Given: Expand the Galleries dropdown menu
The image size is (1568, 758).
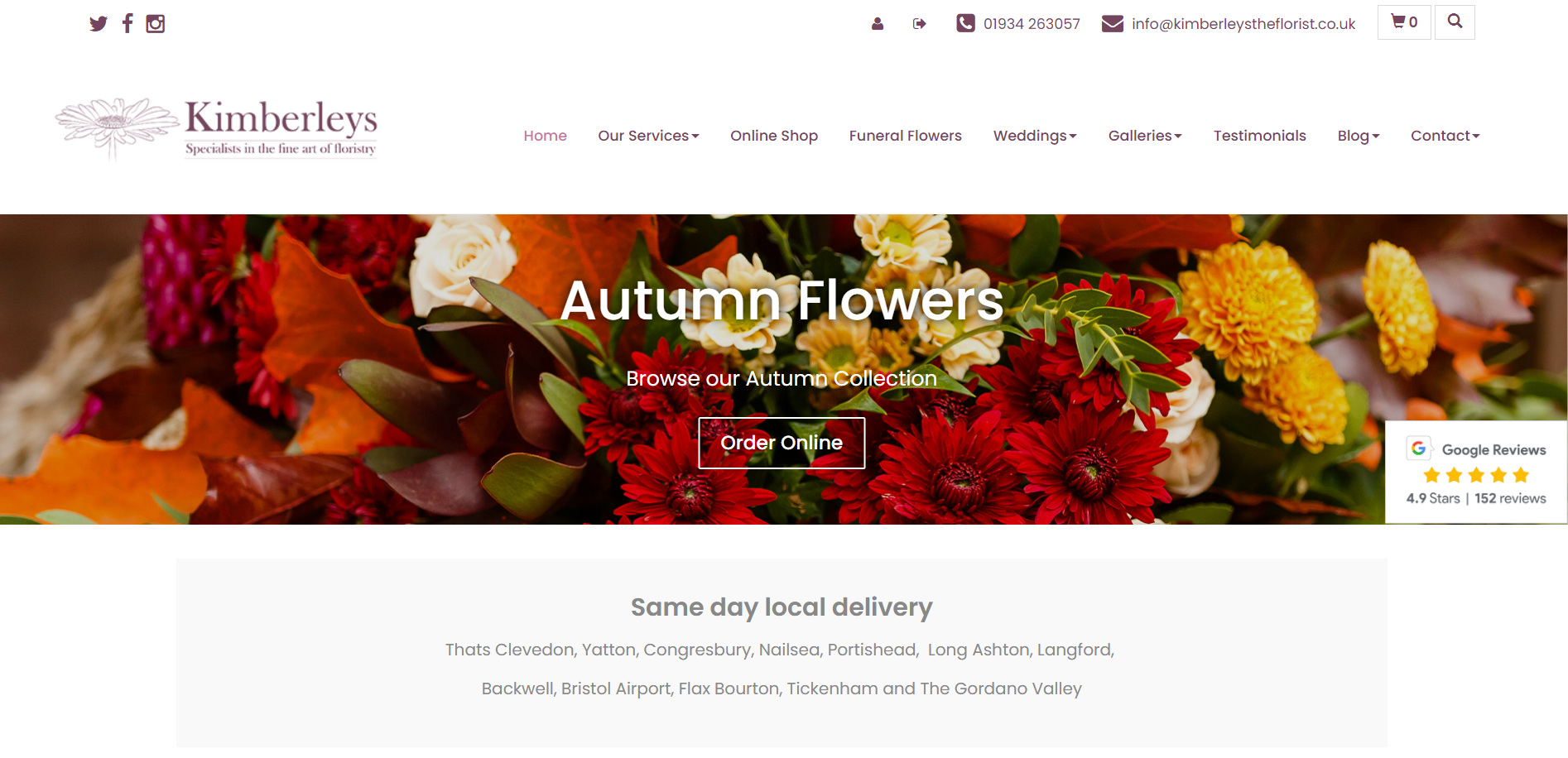Looking at the screenshot, I should click(1145, 136).
